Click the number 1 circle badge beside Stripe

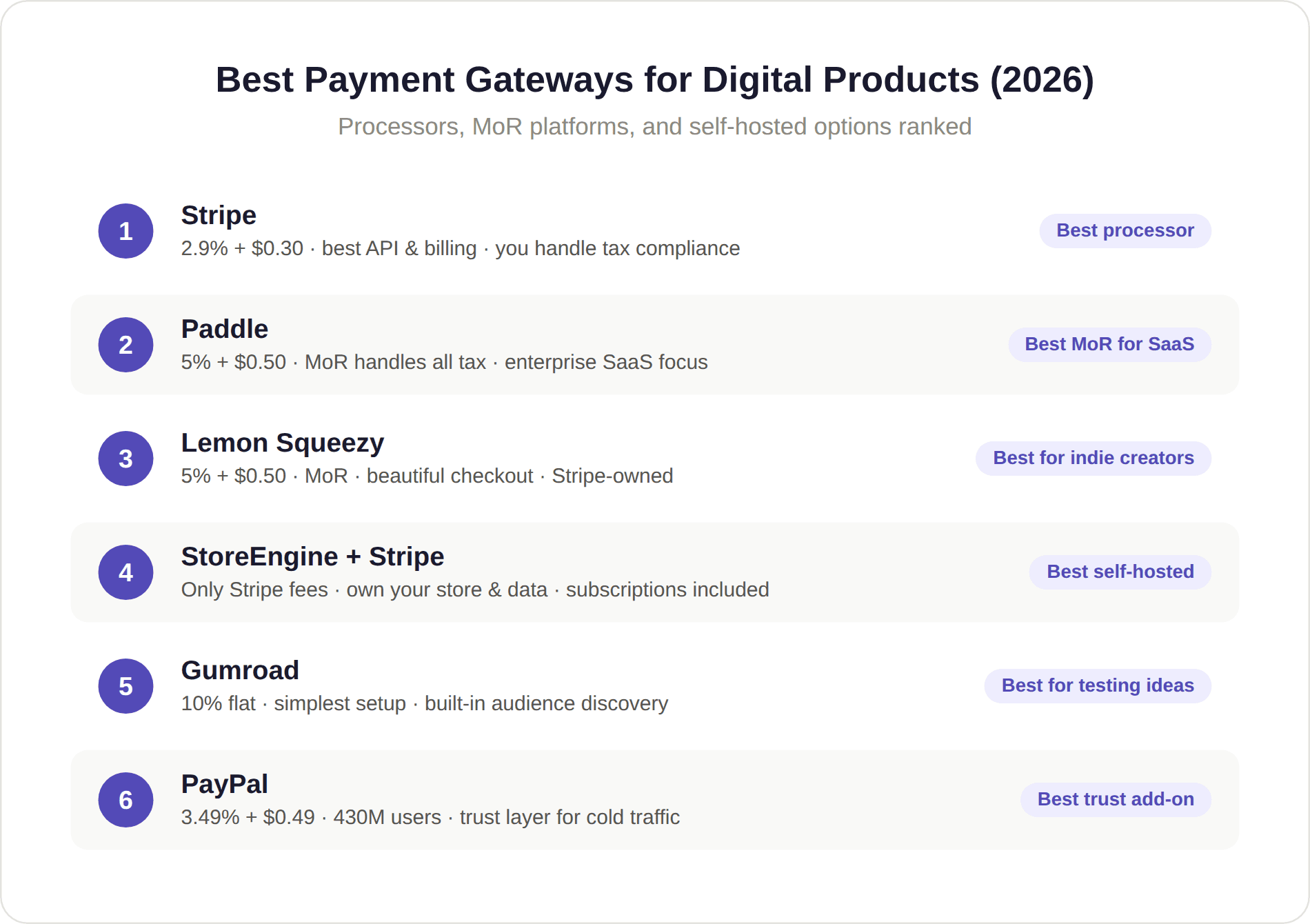coord(125,231)
